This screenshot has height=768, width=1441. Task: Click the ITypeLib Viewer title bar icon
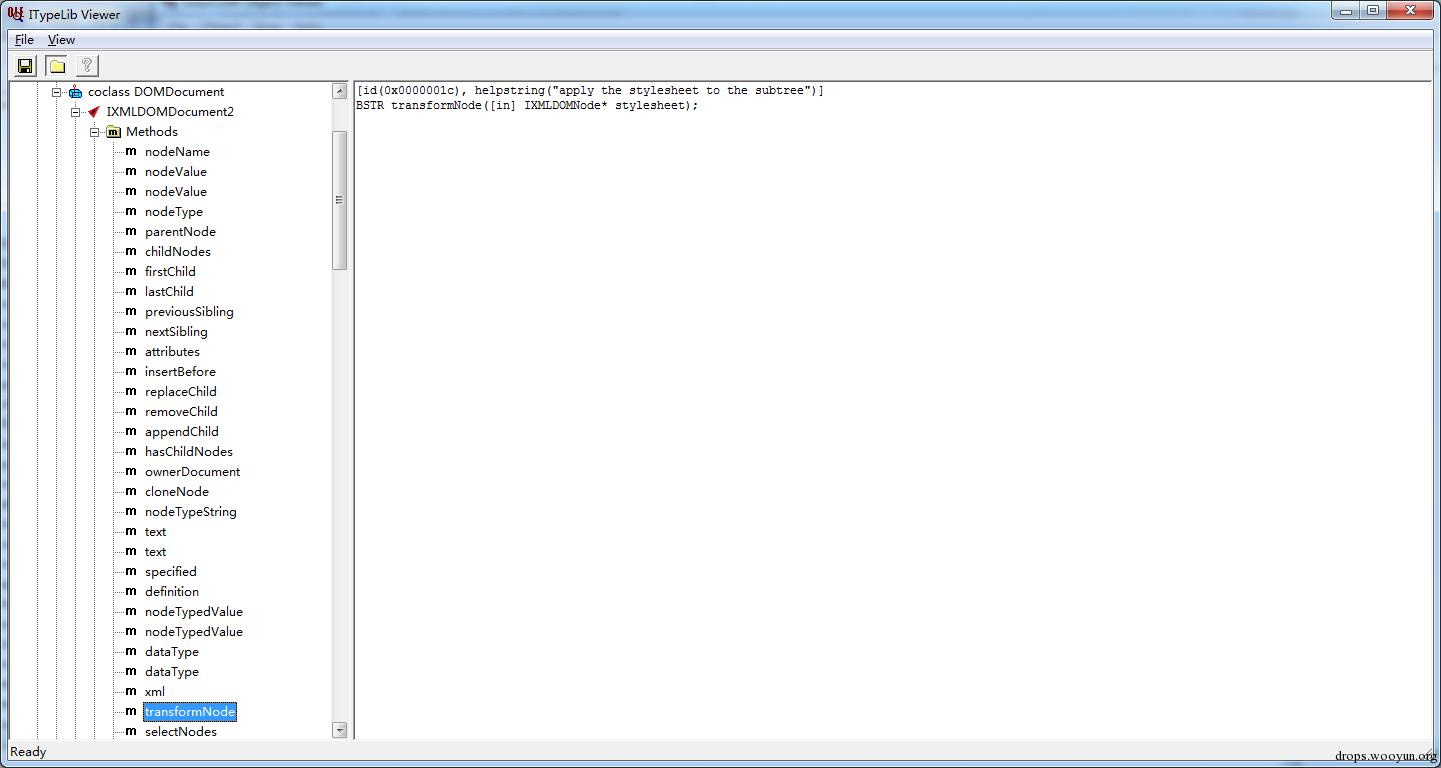tap(15, 13)
